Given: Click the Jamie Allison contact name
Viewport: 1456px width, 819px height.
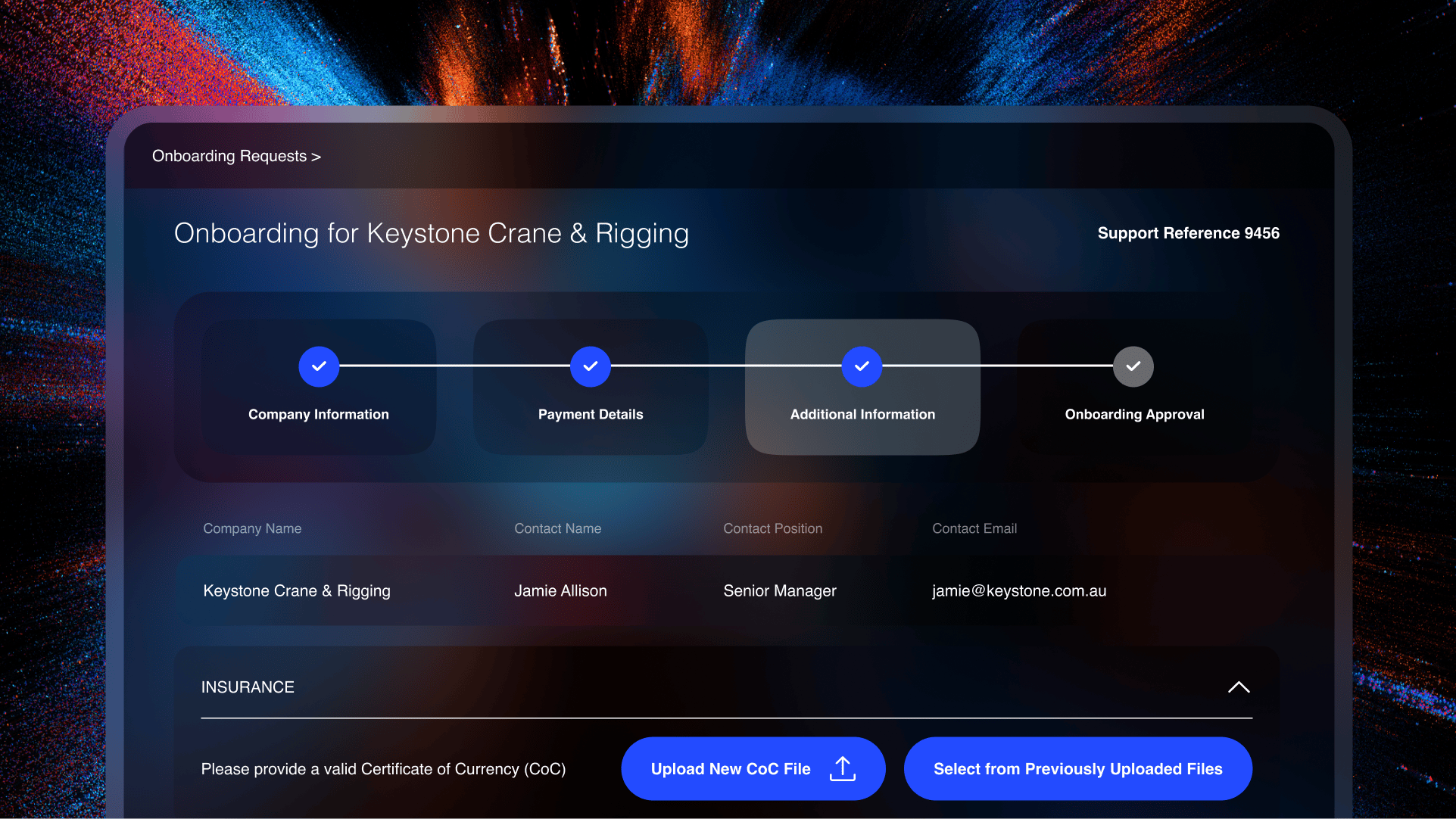Looking at the screenshot, I should tap(560, 590).
